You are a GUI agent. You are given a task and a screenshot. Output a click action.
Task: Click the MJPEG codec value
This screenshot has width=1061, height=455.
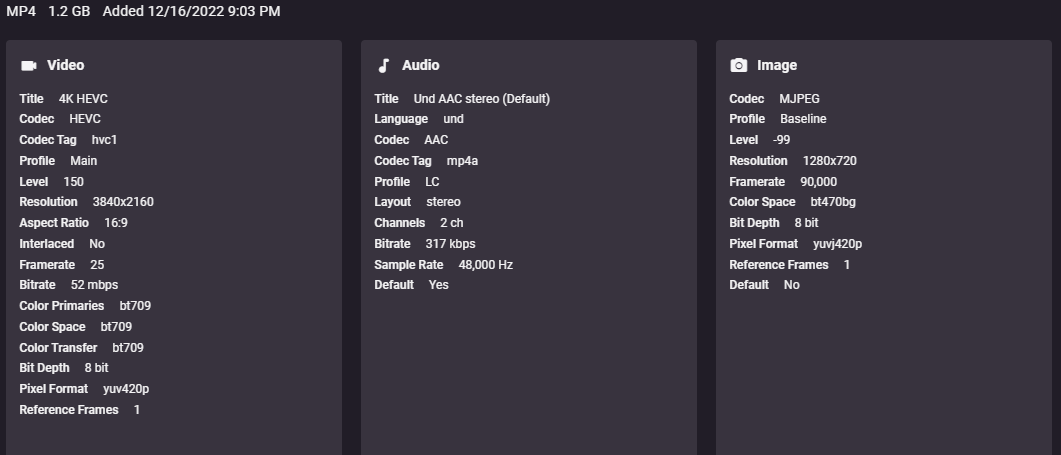[799, 99]
